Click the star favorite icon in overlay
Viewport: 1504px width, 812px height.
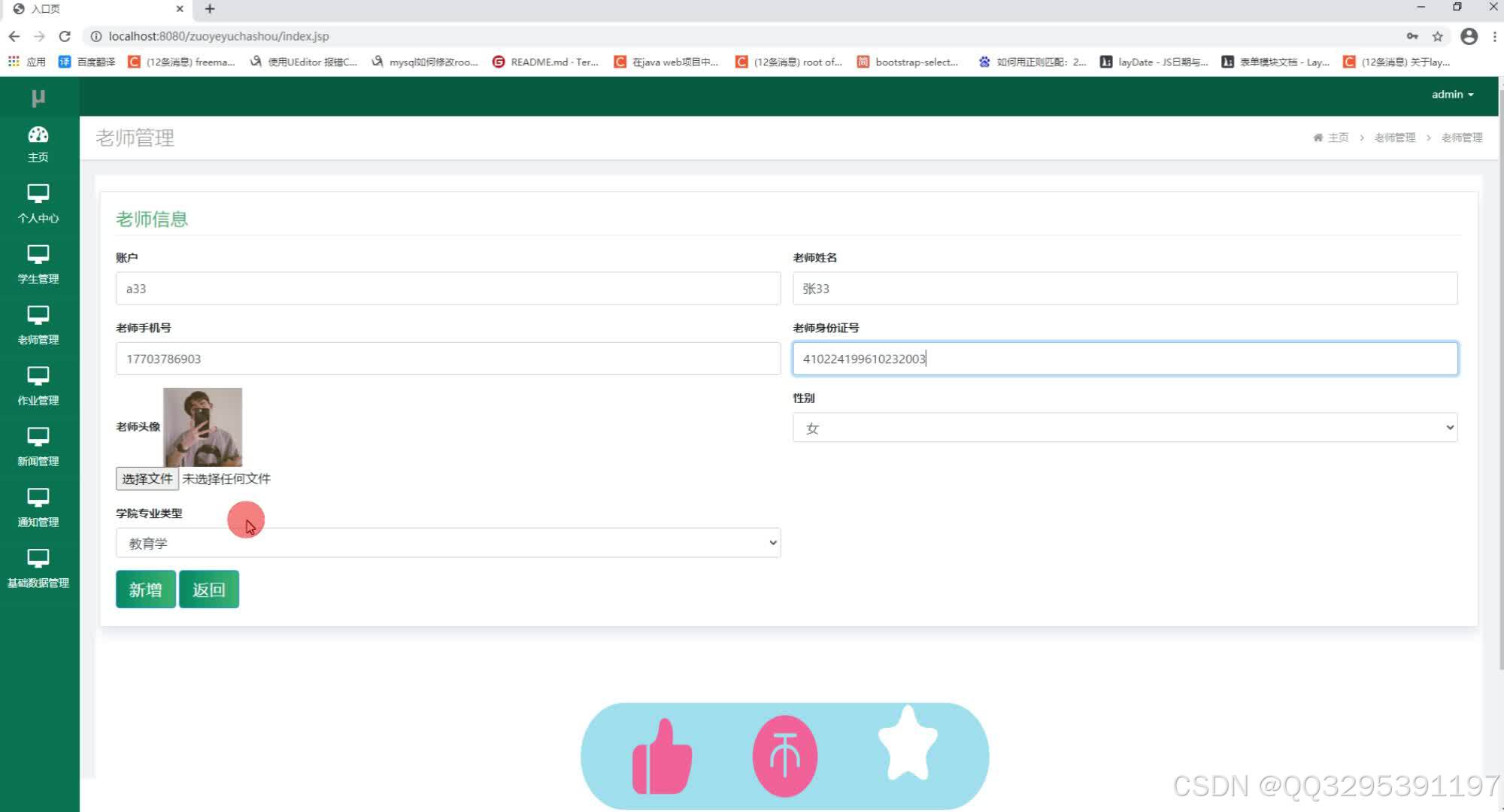908,744
